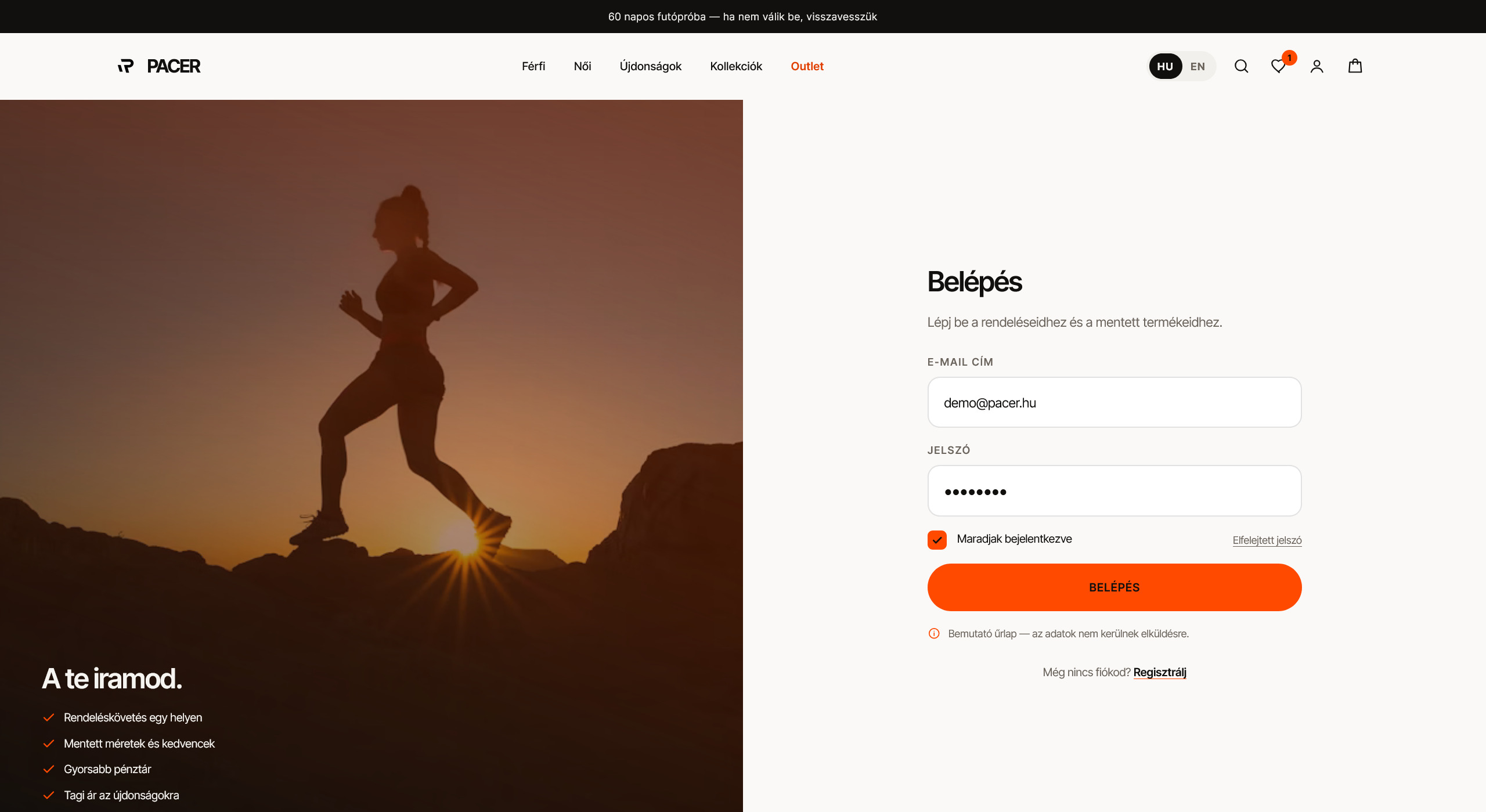Click the orange BELÉPÉS button
1486x812 pixels.
coord(1114,587)
